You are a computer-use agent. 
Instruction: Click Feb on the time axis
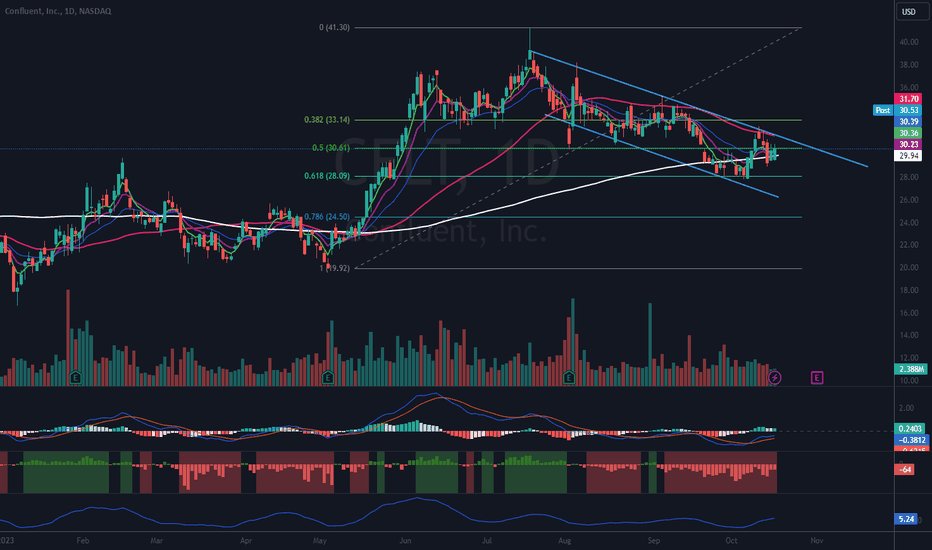click(x=83, y=540)
